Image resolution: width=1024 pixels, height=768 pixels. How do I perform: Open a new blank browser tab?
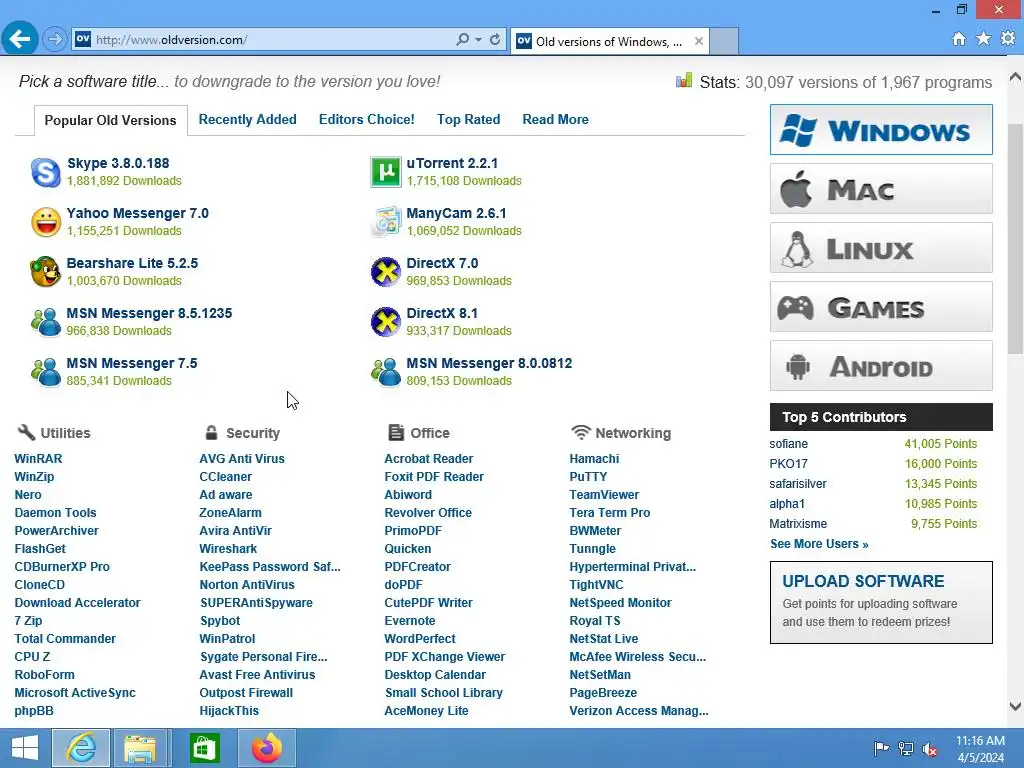click(724, 41)
